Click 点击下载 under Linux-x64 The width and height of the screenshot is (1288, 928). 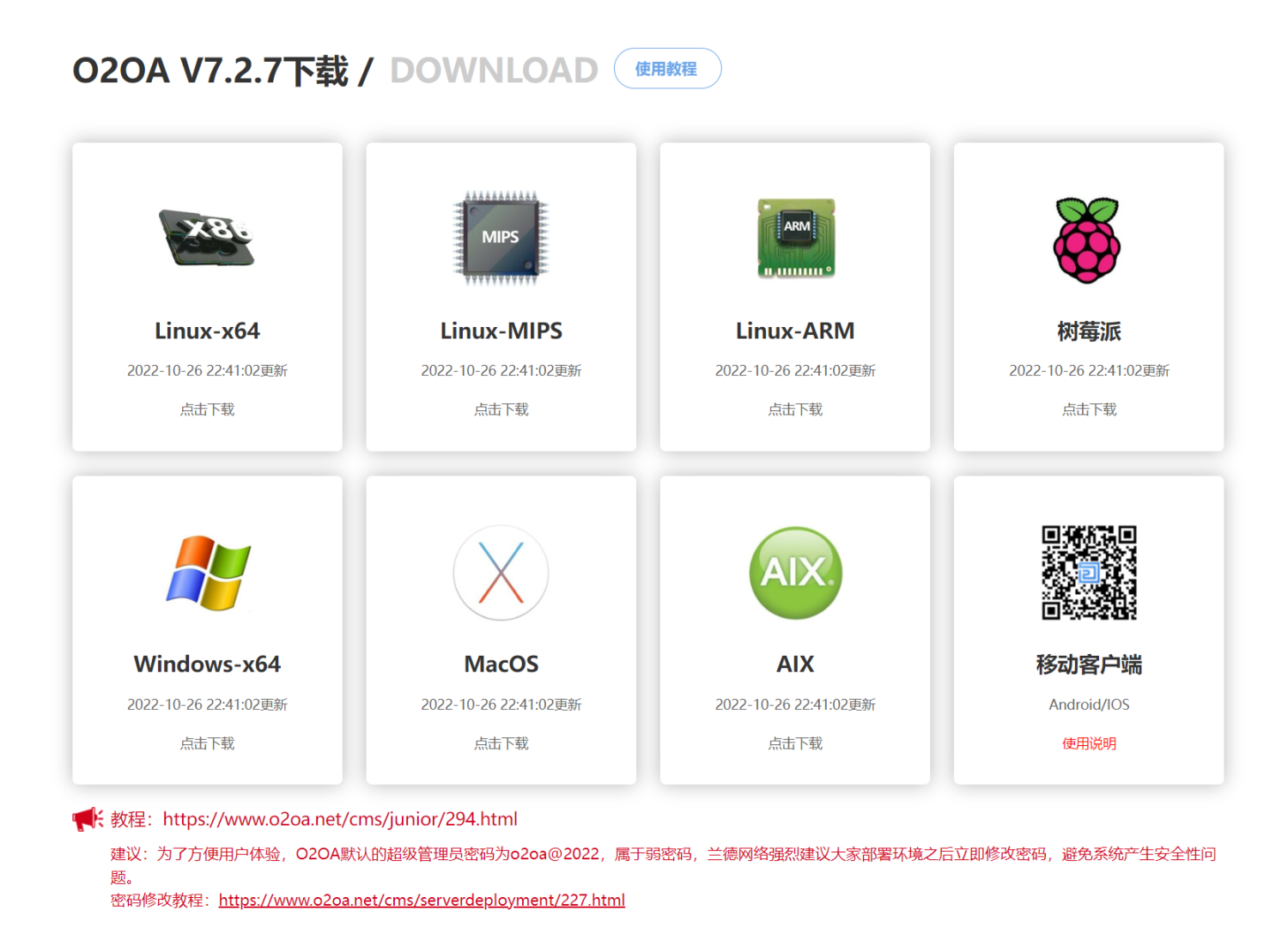click(207, 409)
